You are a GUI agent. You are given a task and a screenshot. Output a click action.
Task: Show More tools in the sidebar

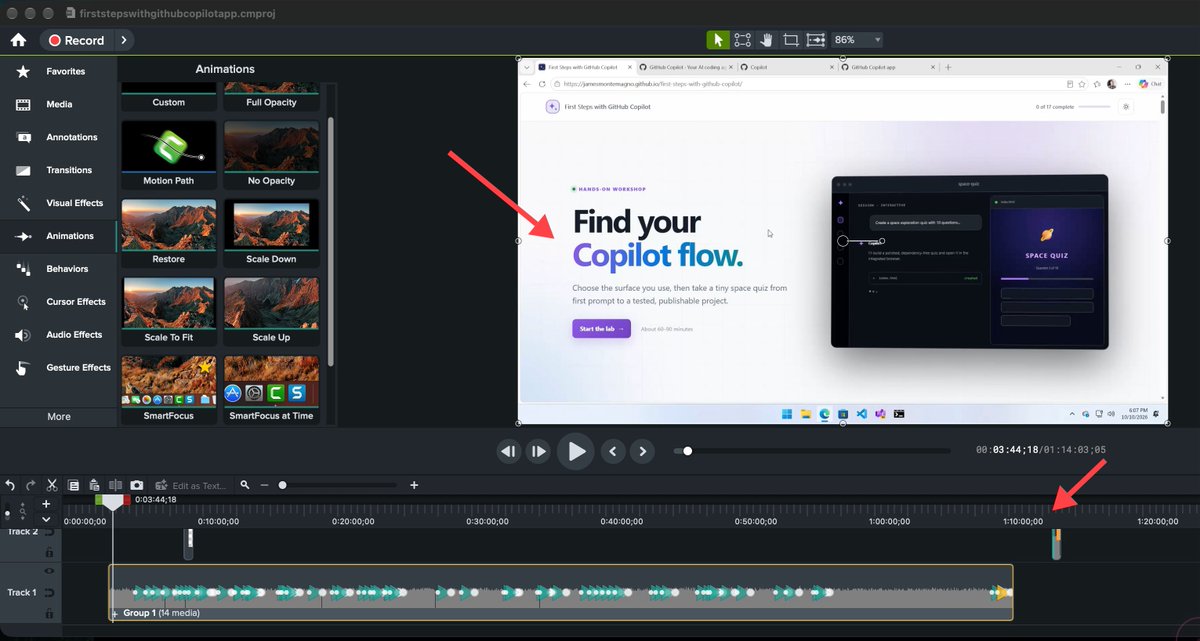click(59, 416)
